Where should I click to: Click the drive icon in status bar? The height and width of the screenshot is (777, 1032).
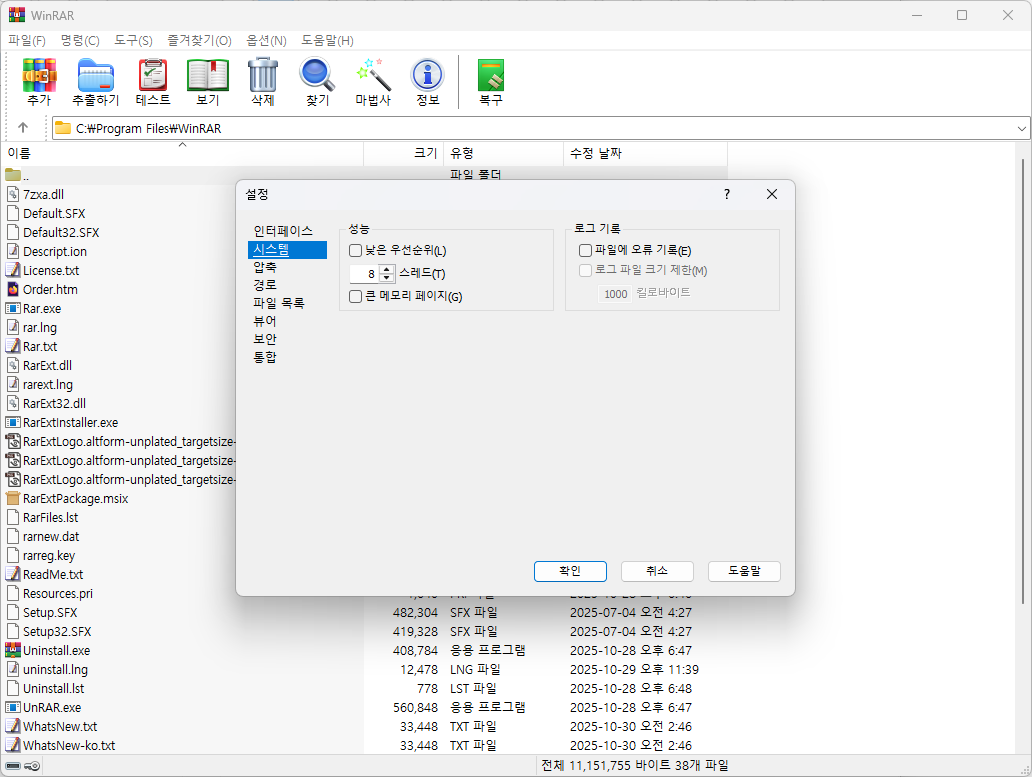coord(13,766)
